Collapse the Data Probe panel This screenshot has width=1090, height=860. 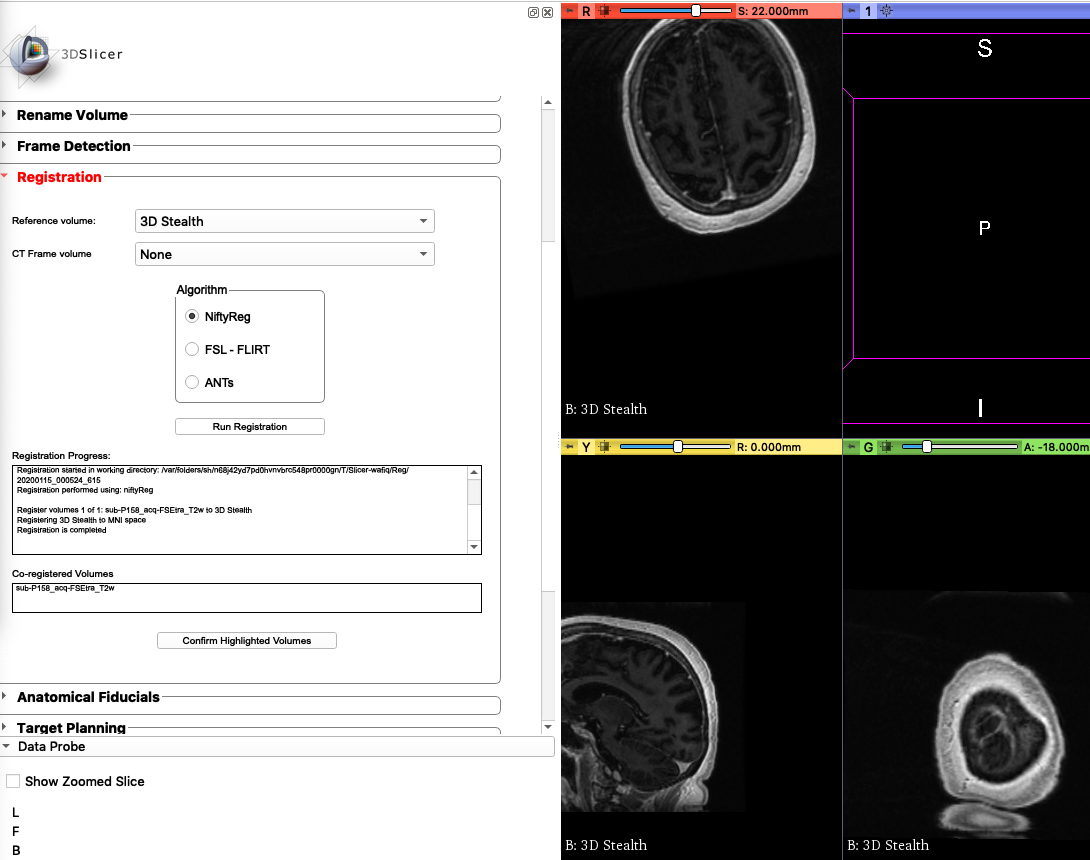tap(277, 746)
